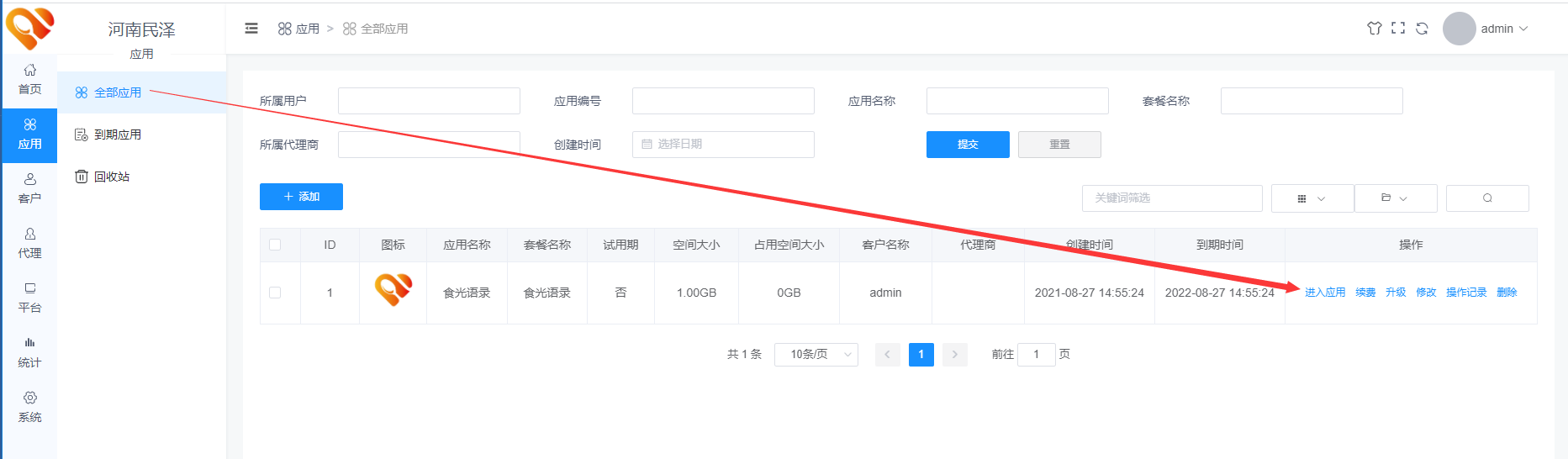1568x459 pixels.
Task: Click the 到期时间 column header
Action: (x=1219, y=245)
